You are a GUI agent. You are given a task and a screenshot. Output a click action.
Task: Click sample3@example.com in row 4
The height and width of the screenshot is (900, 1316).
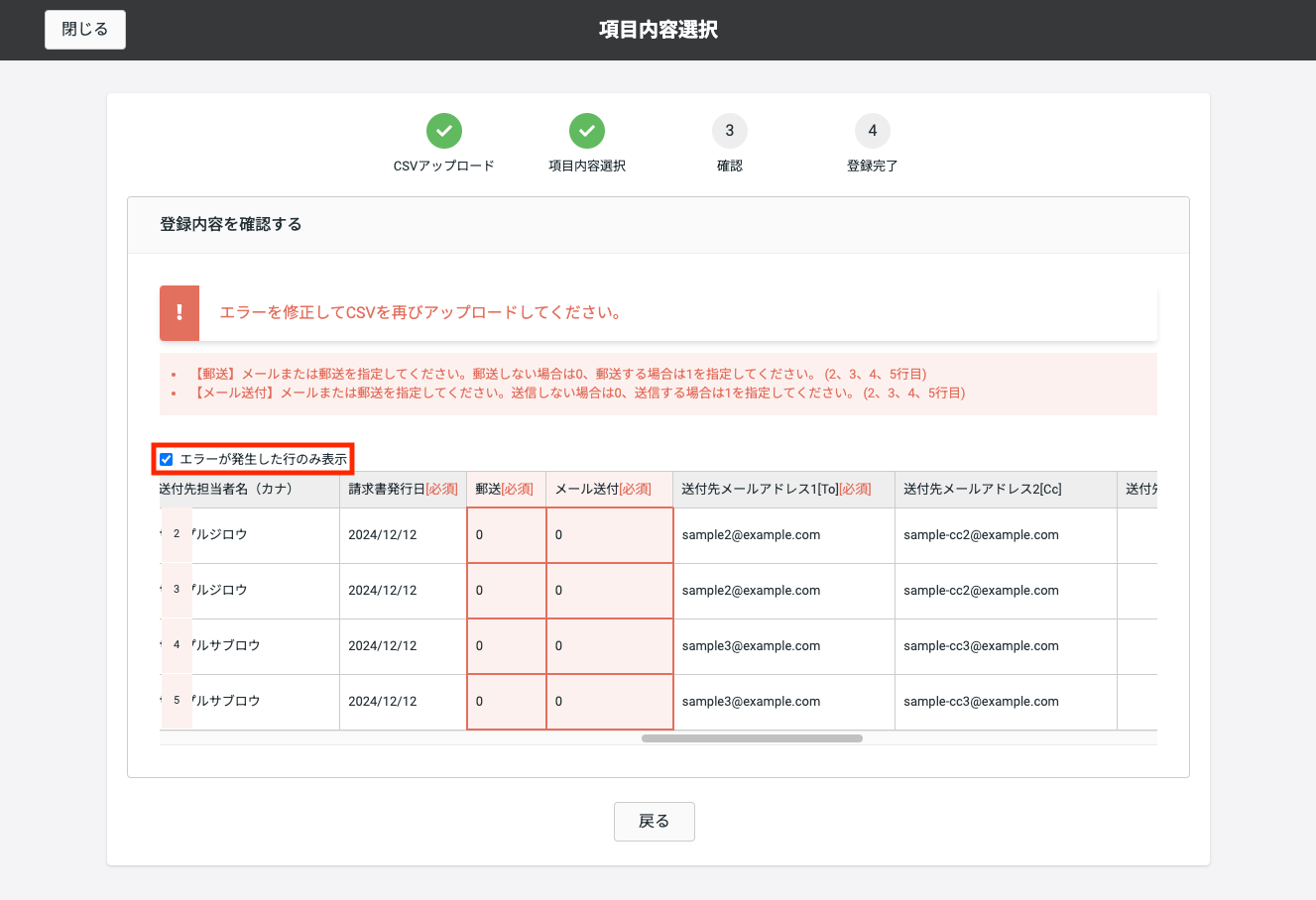click(x=751, y=645)
